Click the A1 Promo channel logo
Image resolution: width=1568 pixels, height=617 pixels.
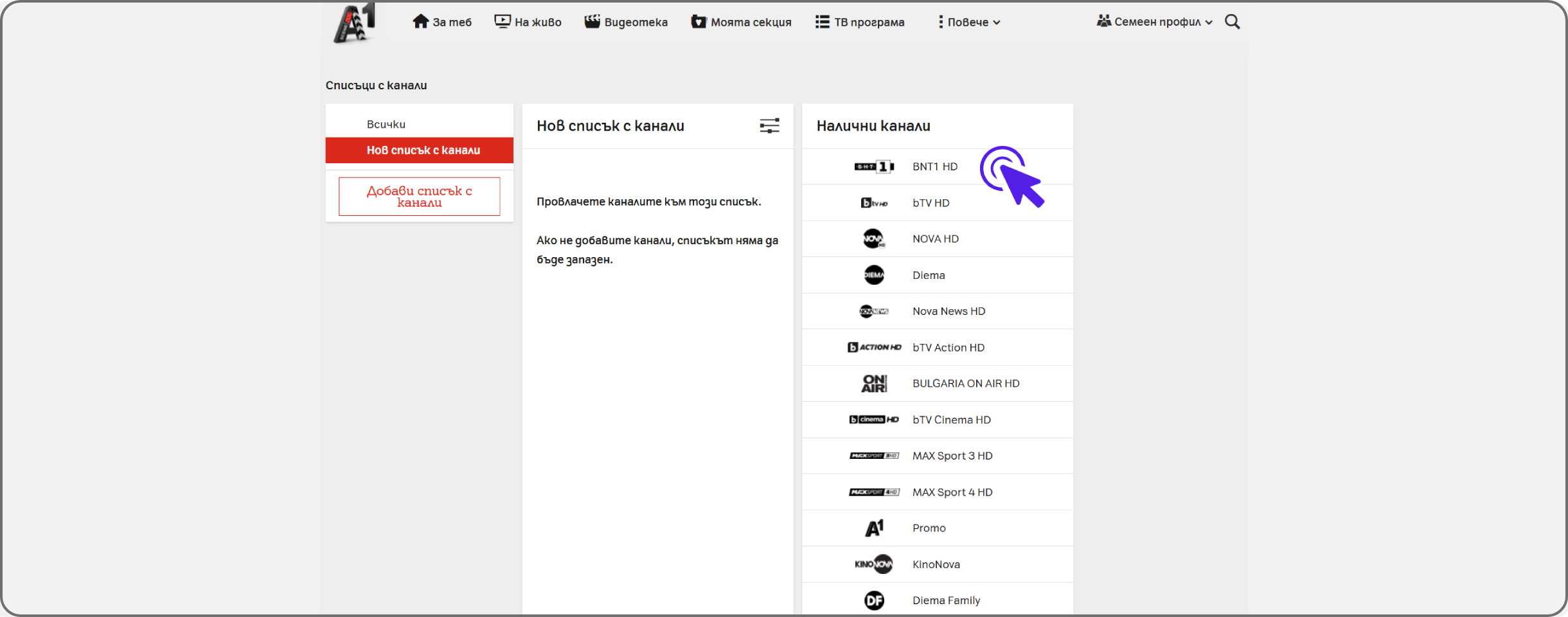pyautogui.click(x=874, y=528)
